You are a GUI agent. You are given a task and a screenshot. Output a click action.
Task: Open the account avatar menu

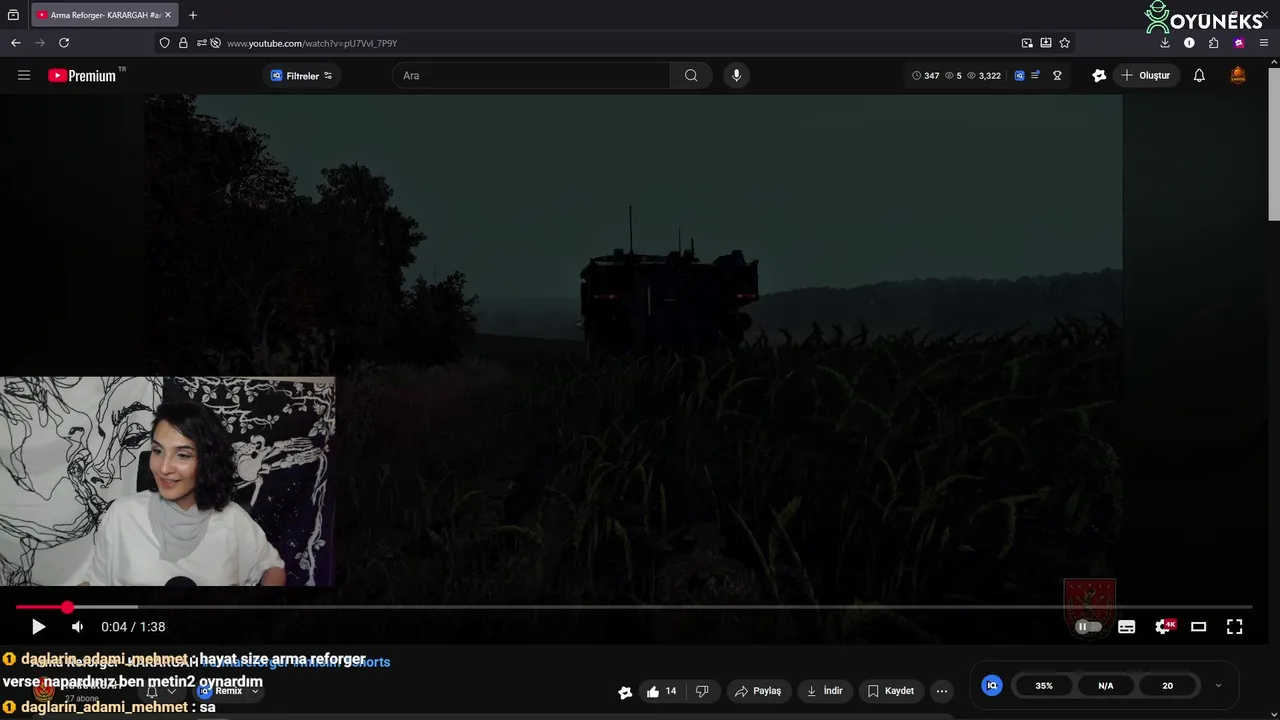tap(1238, 76)
